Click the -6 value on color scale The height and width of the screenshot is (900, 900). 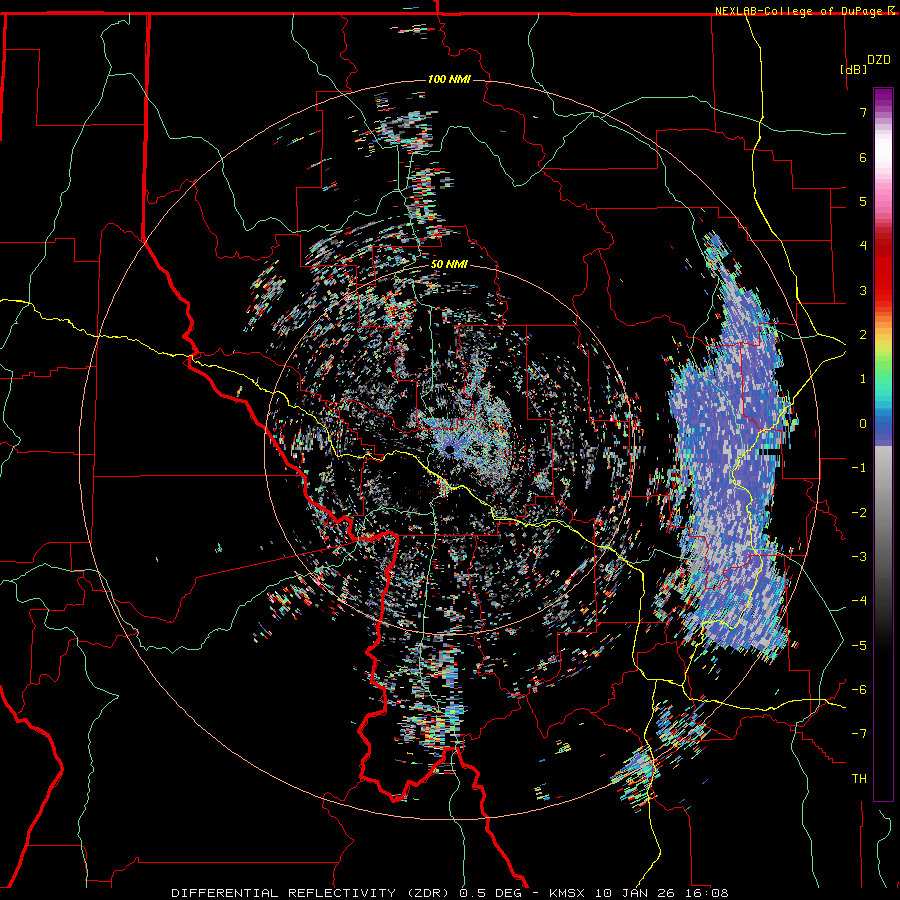(x=859, y=690)
